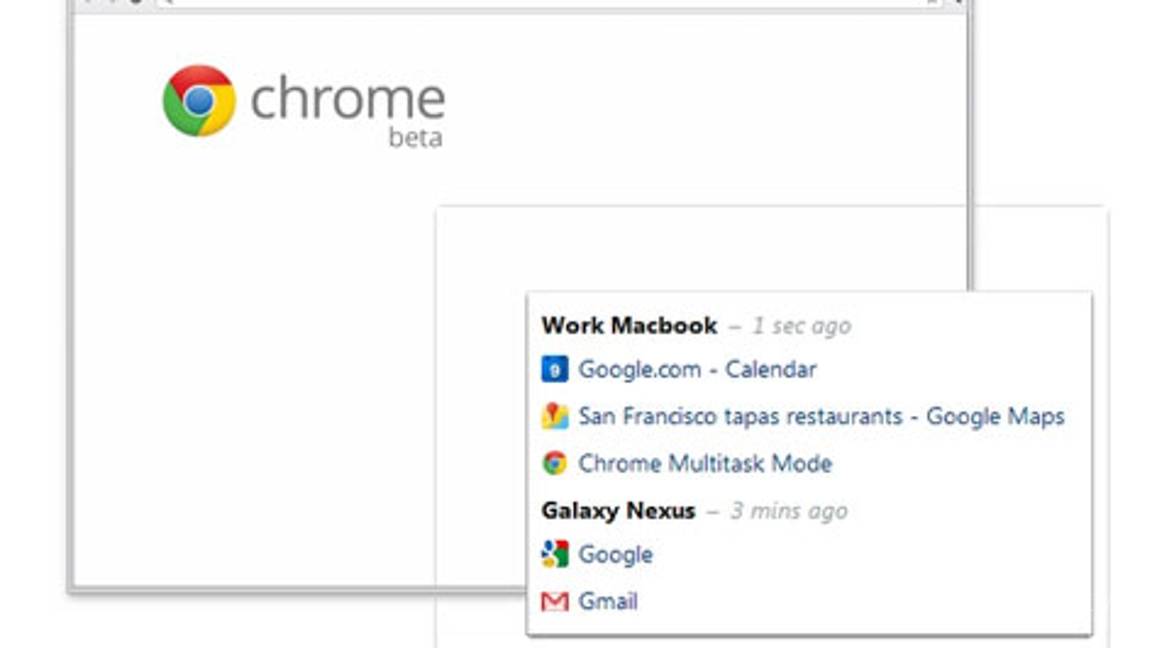Focus the browser address bar
The height and width of the screenshot is (648, 1152).
click(x=550, y=2)
